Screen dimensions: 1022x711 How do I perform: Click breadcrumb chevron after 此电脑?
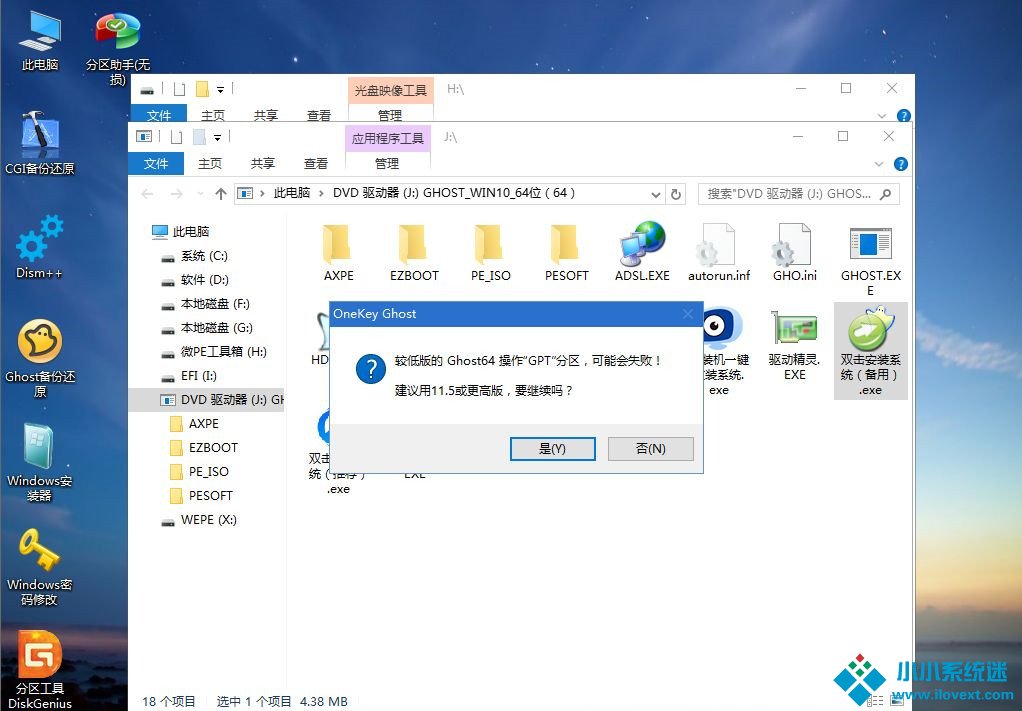pyautogui.click(x=321, y=194)
